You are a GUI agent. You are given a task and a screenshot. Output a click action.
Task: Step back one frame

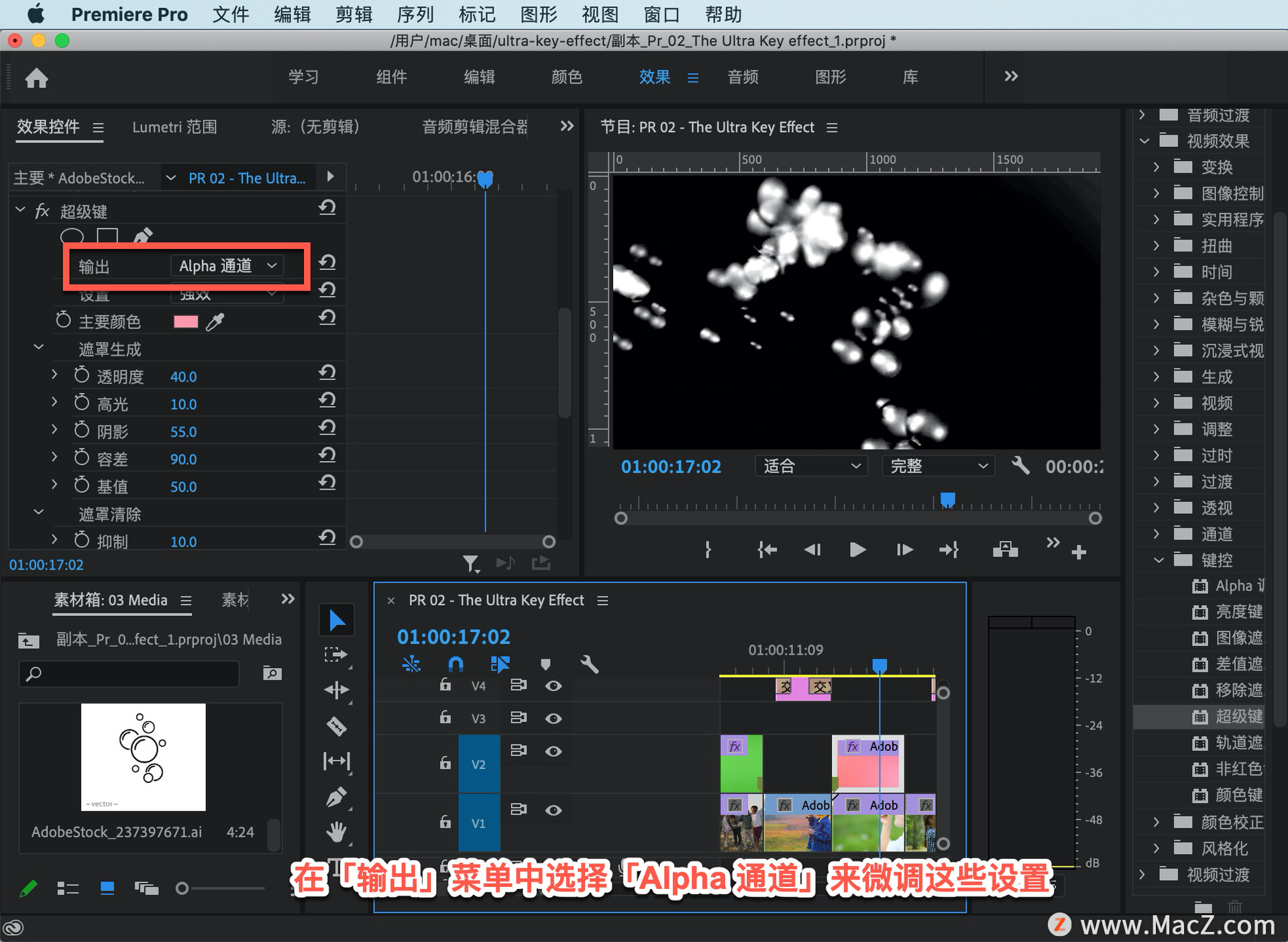pos(812,550)
